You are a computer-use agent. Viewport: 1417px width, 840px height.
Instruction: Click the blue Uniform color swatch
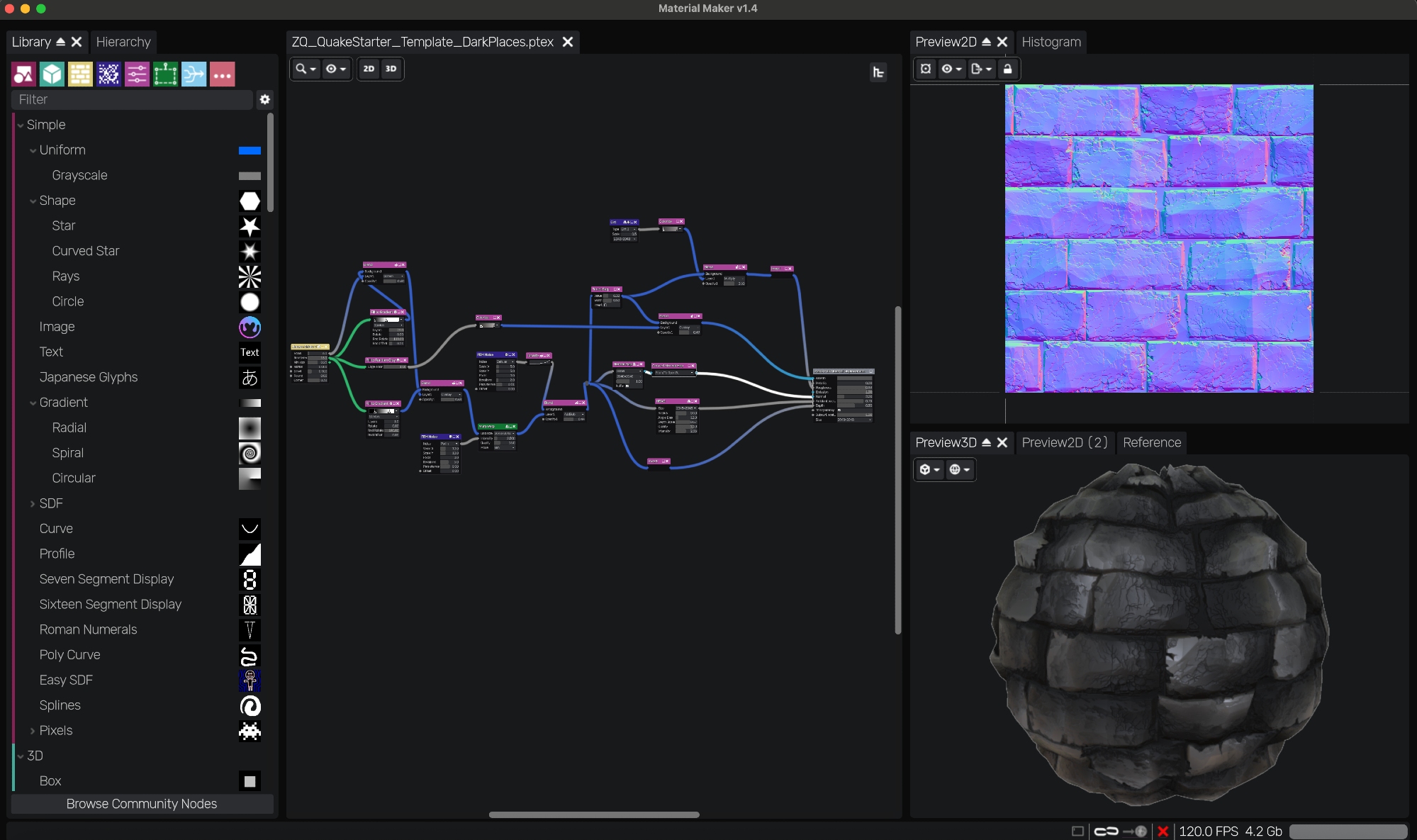coord(250,150)
